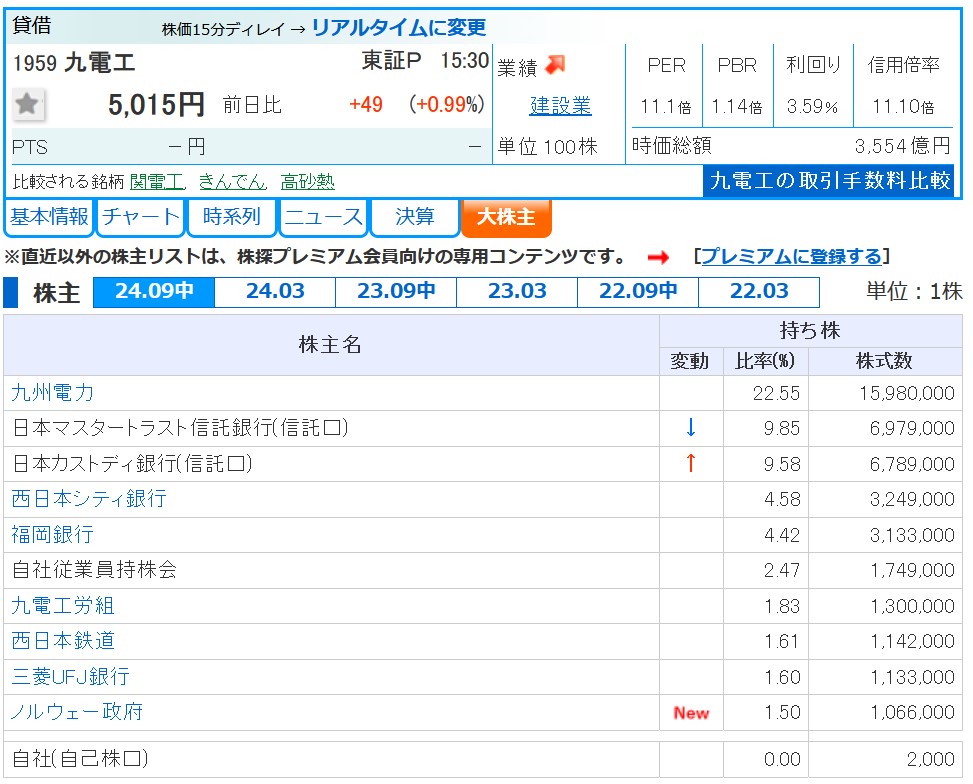Switch to the チャート tab

coord(141,217)
